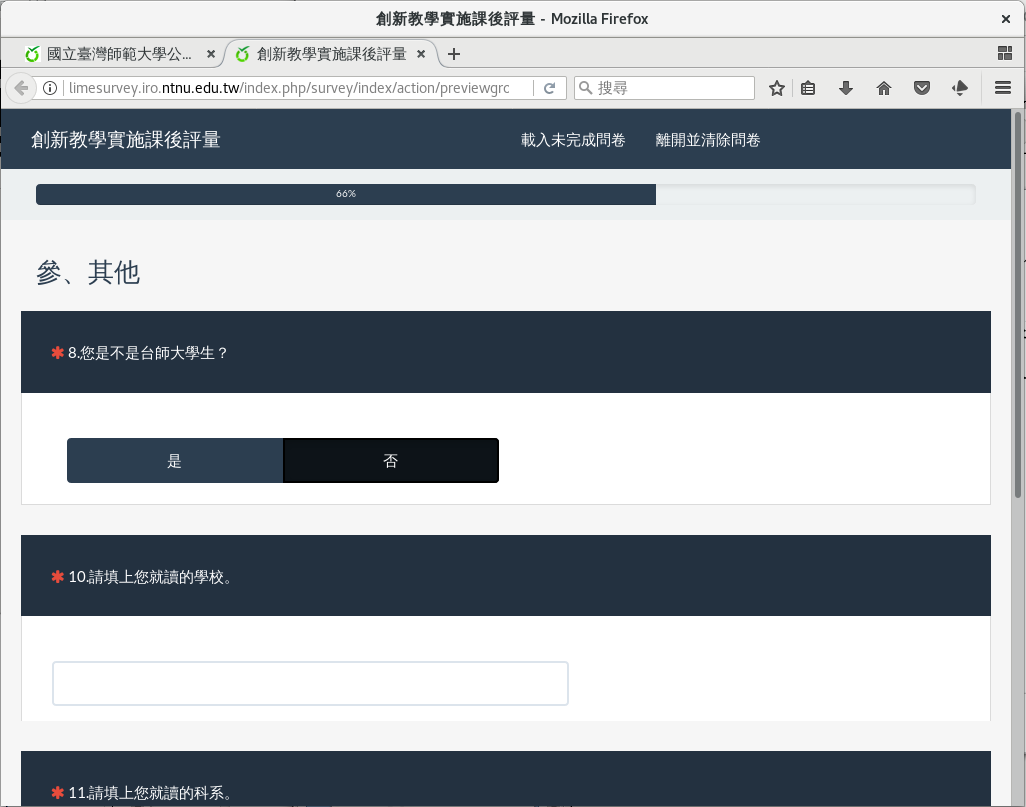Click the toolbar icon right of Pocket
1026x807 pixels.
(x=960, y=88)
